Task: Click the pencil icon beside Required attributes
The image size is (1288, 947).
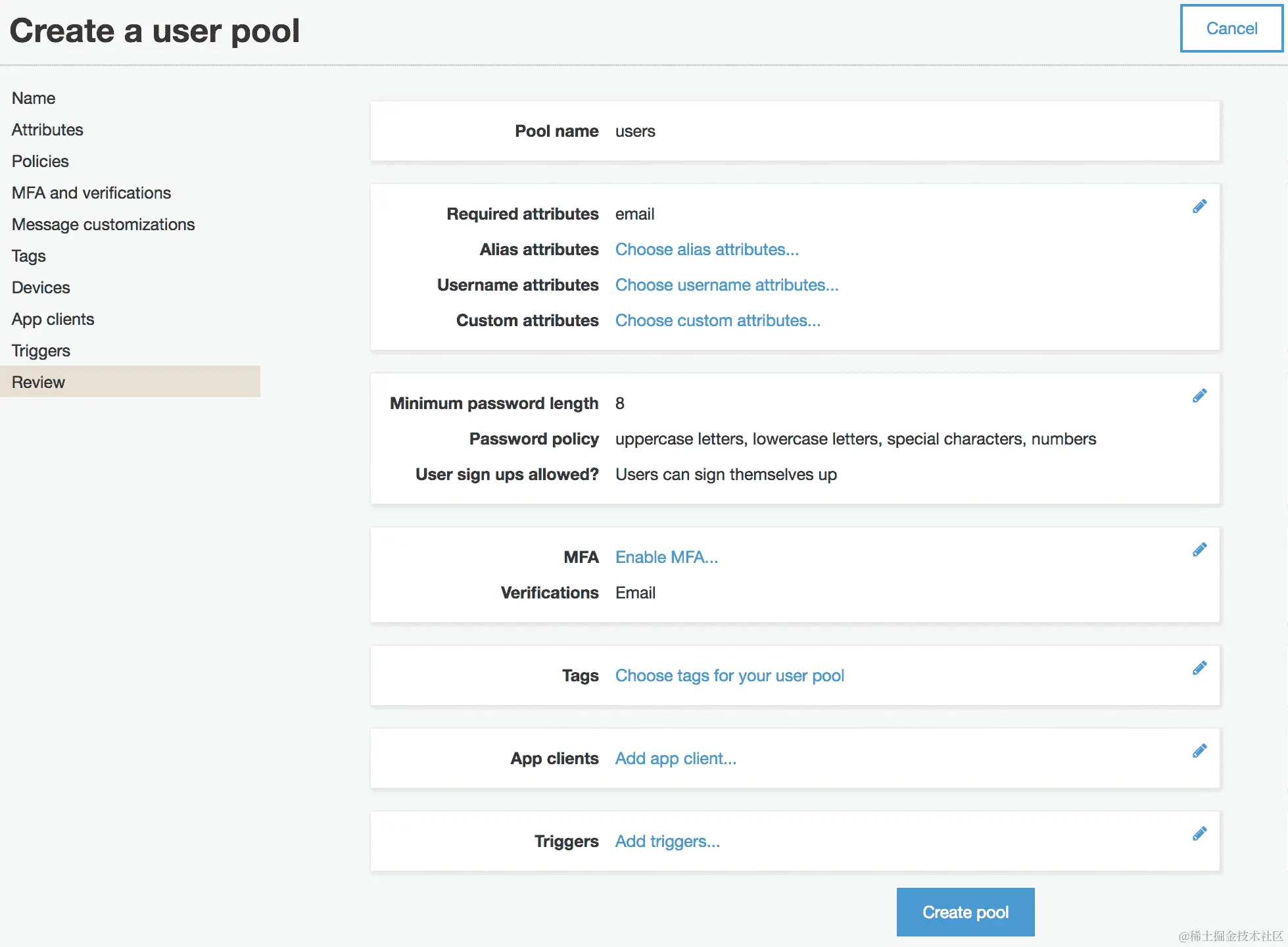Action: (1199, 206)
